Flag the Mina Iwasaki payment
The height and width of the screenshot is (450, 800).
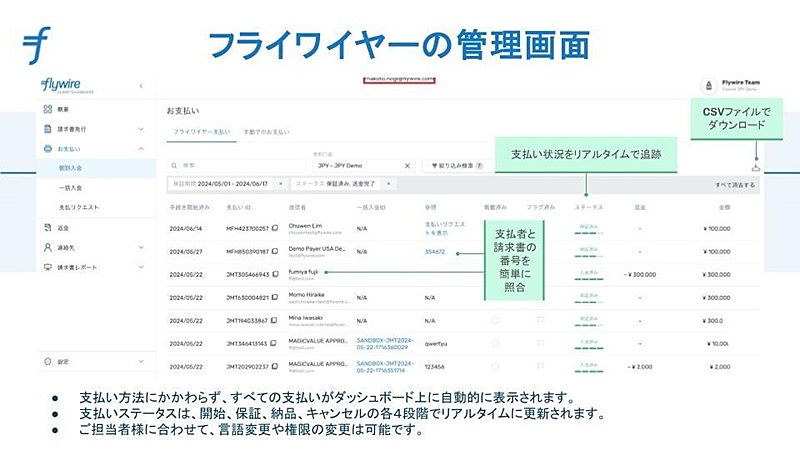click(x=540, y=320)
